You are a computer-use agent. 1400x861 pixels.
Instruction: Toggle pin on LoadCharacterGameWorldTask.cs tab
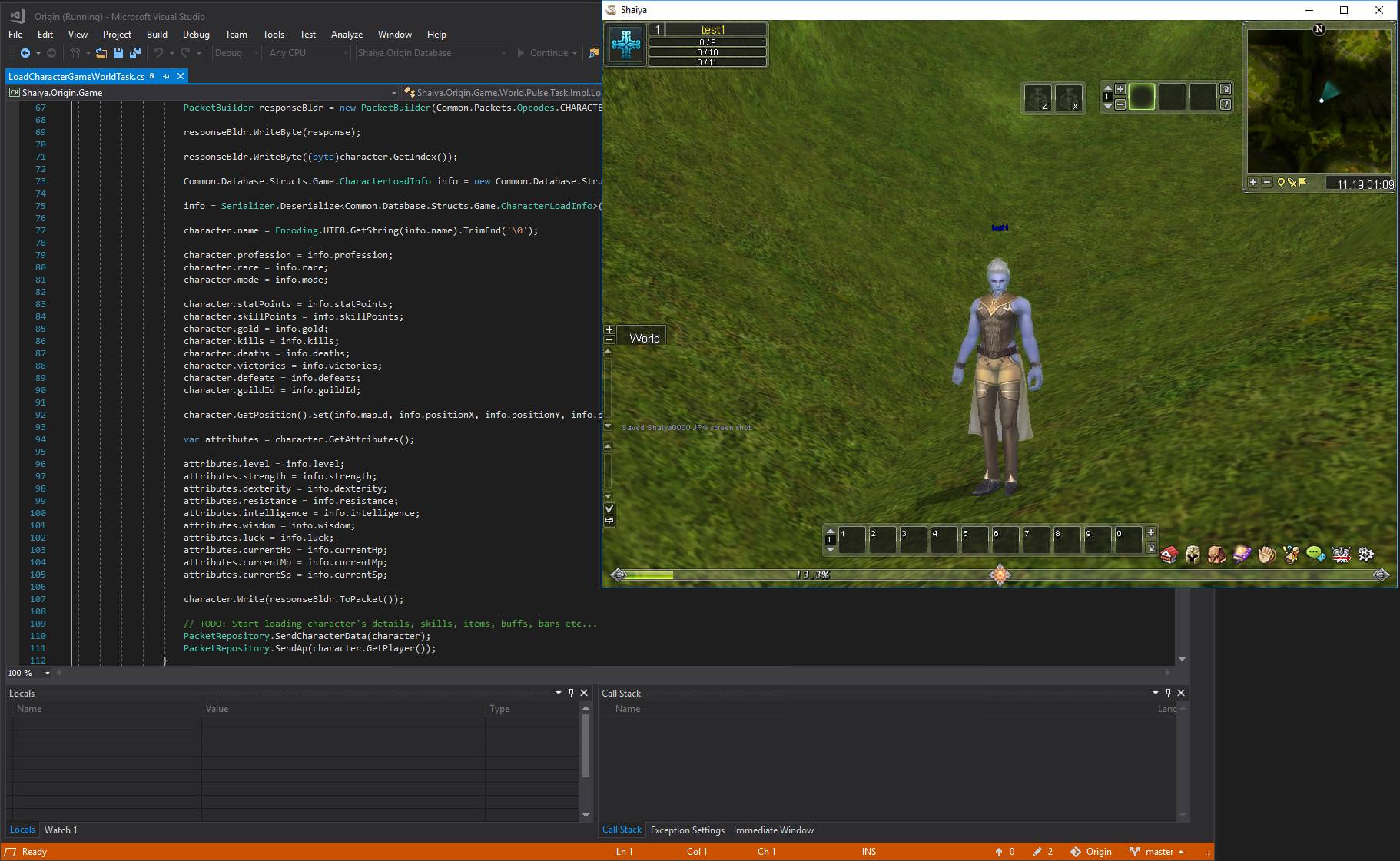click(x=166, y=76)
